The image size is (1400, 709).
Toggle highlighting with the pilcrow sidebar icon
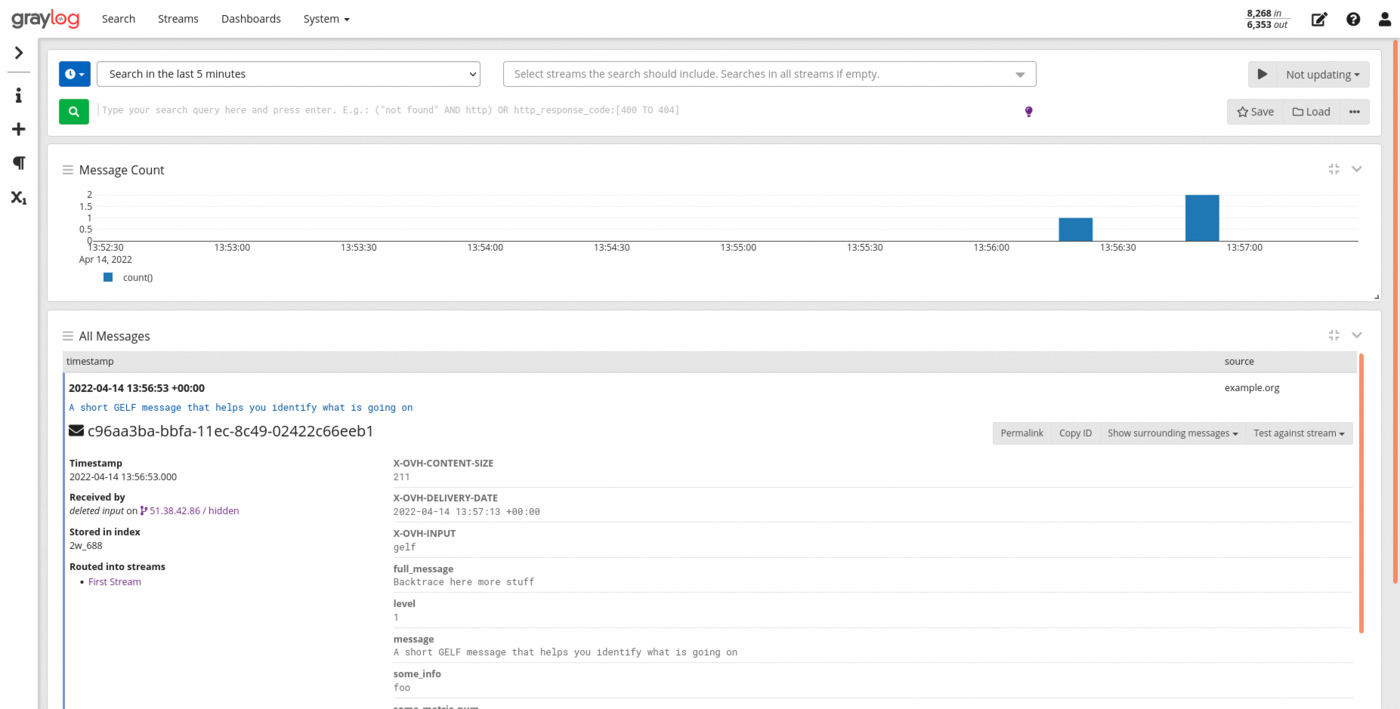pos(18,162)
